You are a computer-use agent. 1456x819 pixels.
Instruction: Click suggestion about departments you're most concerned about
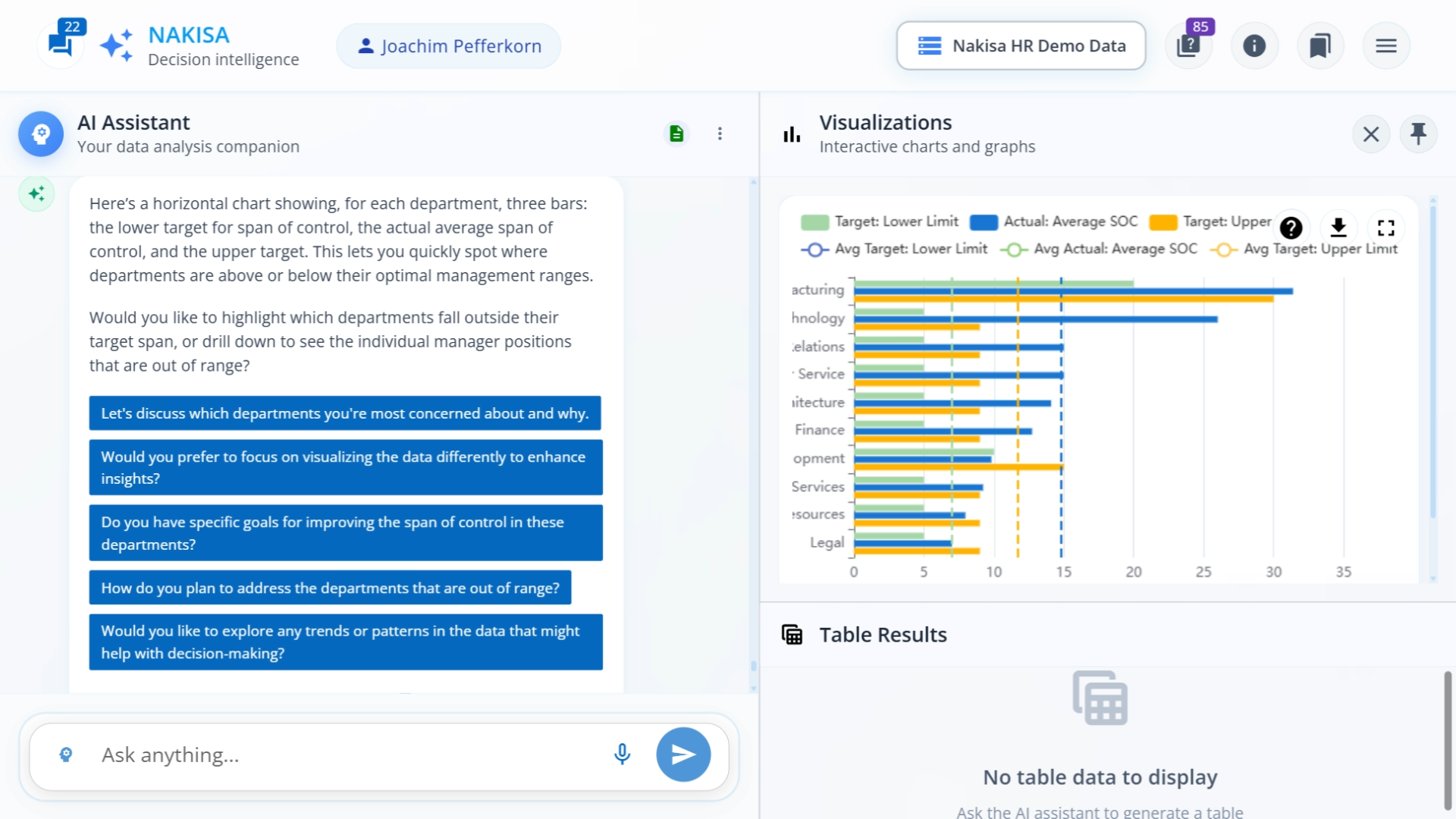coord(345,413)
